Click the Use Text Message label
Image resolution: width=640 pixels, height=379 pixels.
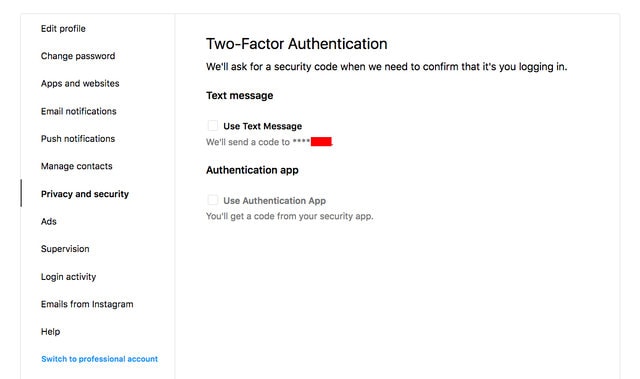click(262, 126)
